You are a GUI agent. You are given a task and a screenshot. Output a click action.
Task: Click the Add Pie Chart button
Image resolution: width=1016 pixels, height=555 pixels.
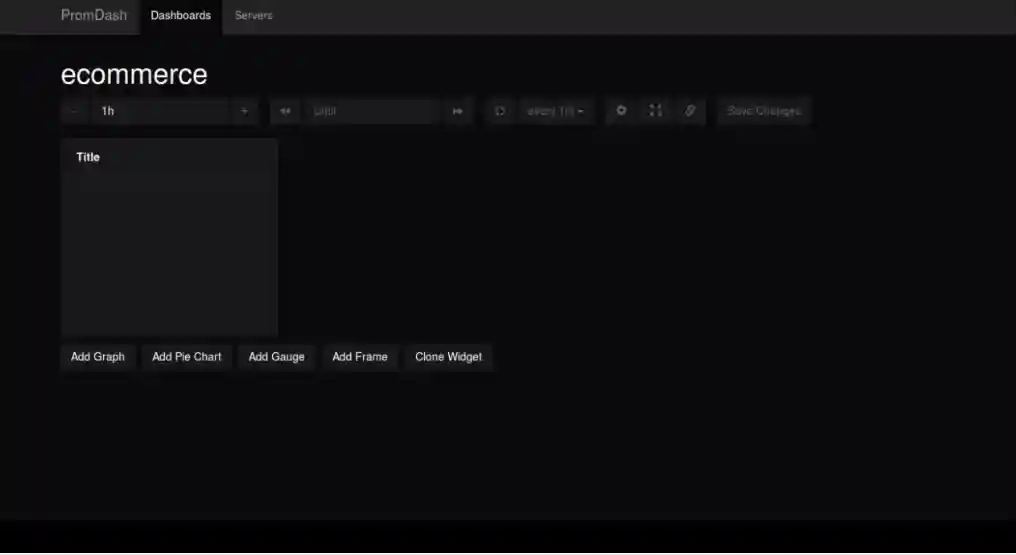(x=187, y=357)
